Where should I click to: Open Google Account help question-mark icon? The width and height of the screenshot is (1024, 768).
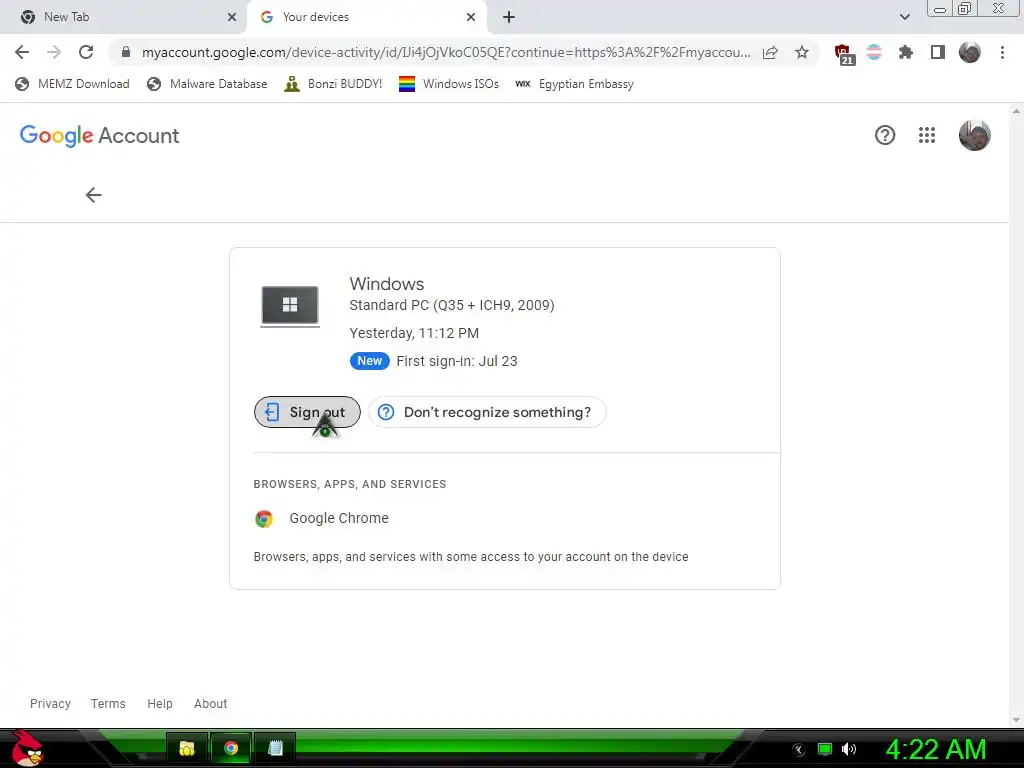click(x=885, y=135)
